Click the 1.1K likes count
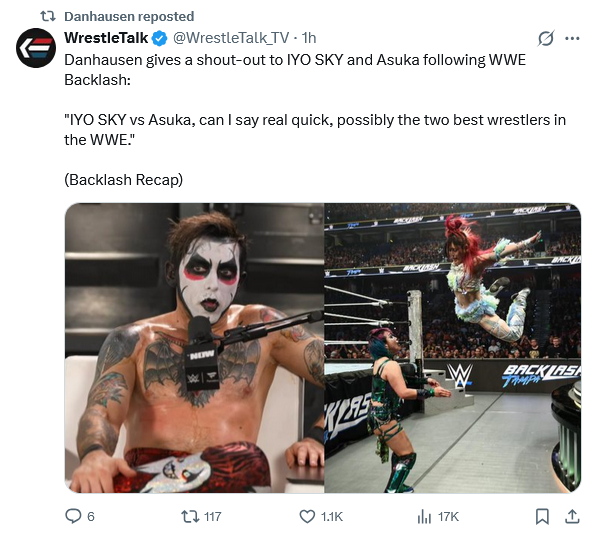The width and height of the screenshot is (598, 538). click(332, 517)
